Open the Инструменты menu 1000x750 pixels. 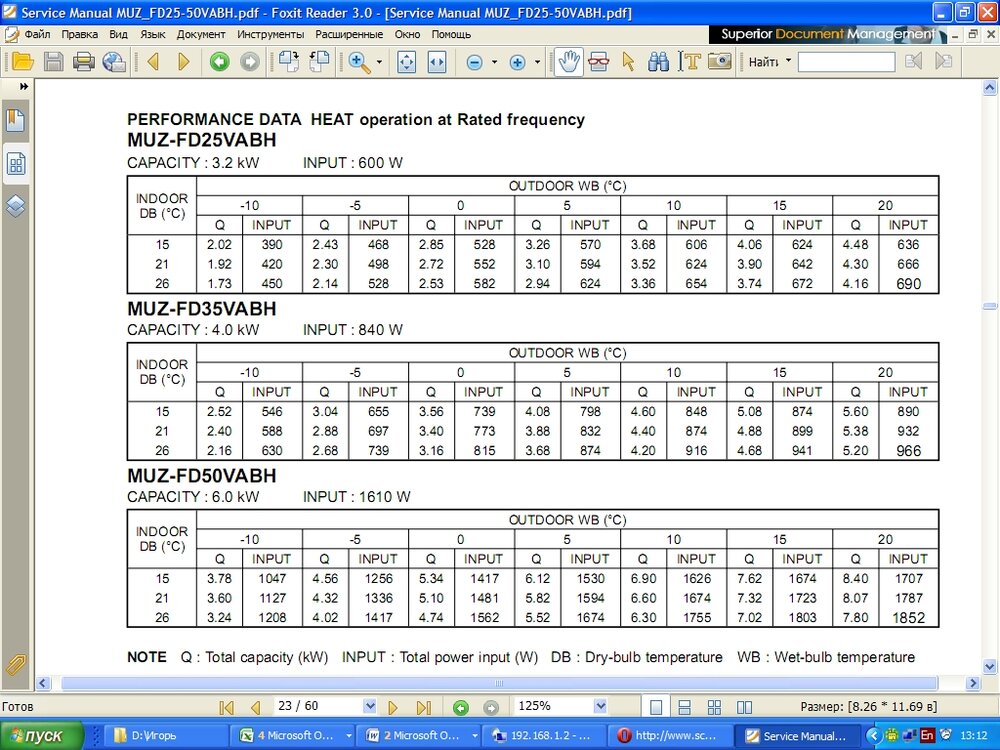pos(270,34)
